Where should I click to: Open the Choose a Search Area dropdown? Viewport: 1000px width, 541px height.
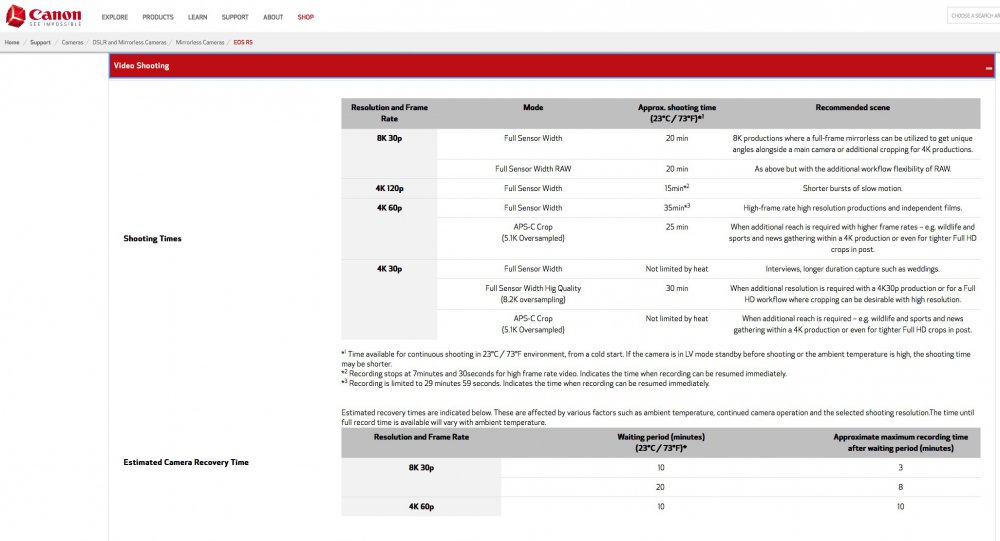coord(973,16)
